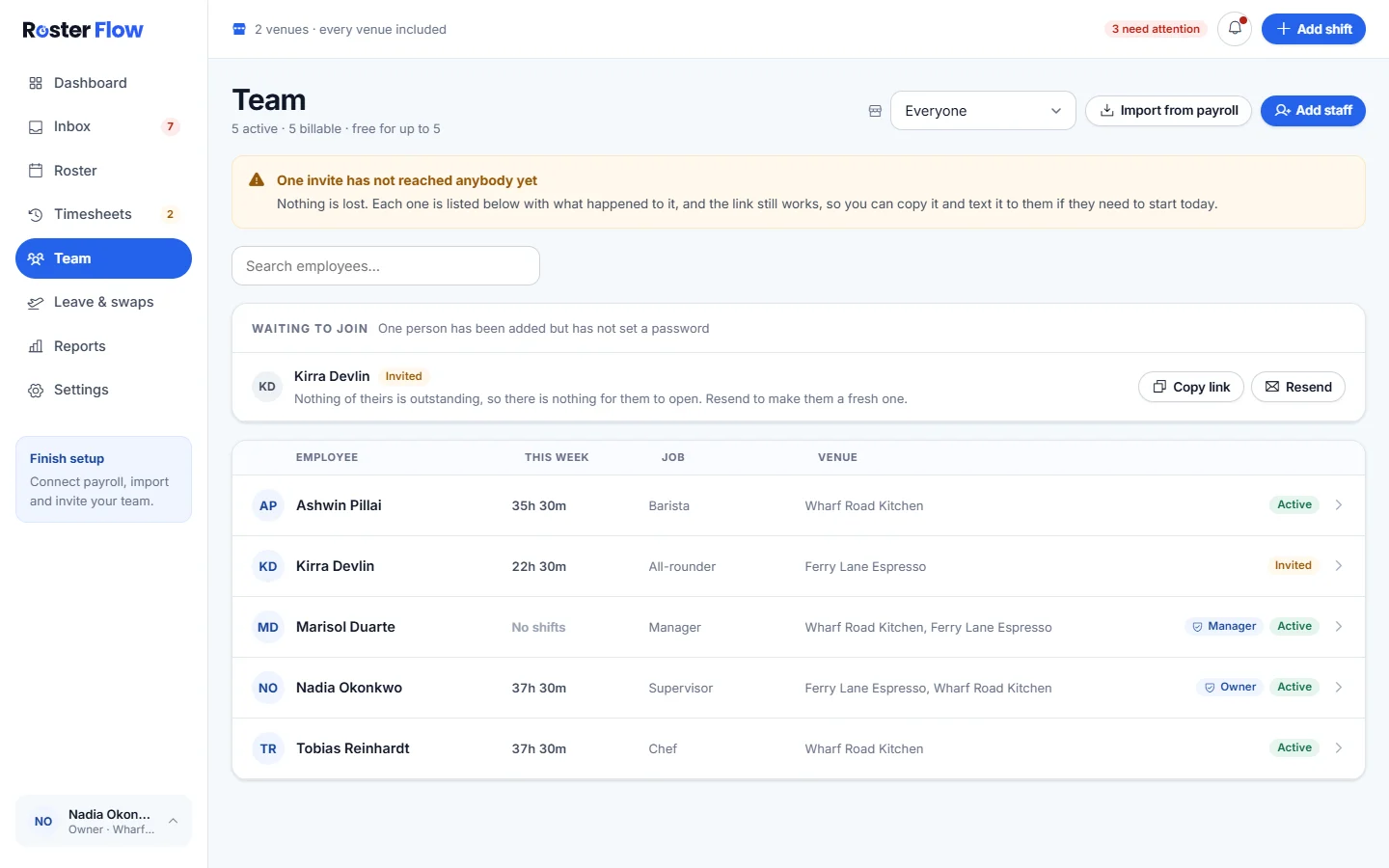Select the Team sidebar item
1389x868 pixels.
(103, 258)
